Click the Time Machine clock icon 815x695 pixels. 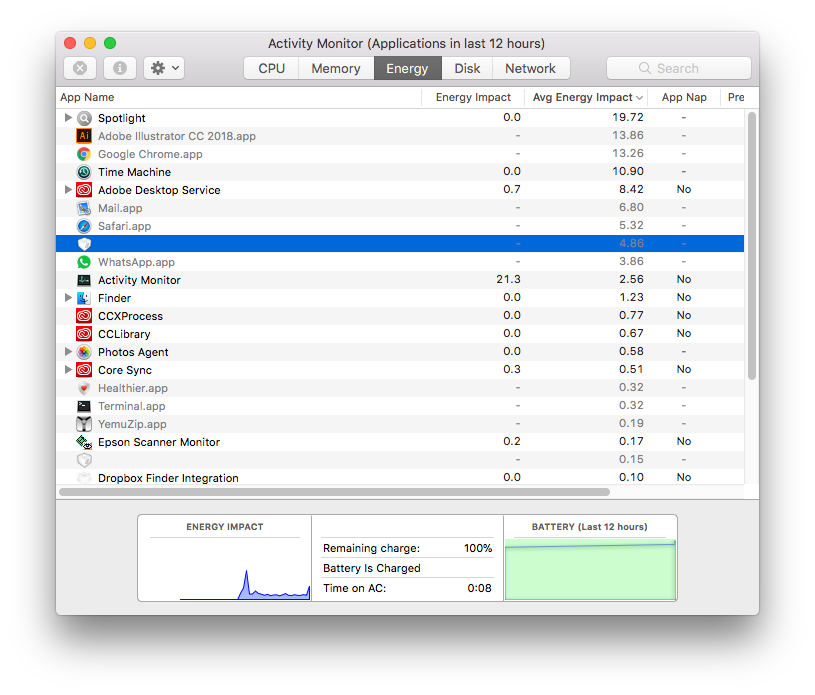pos(84,172)
